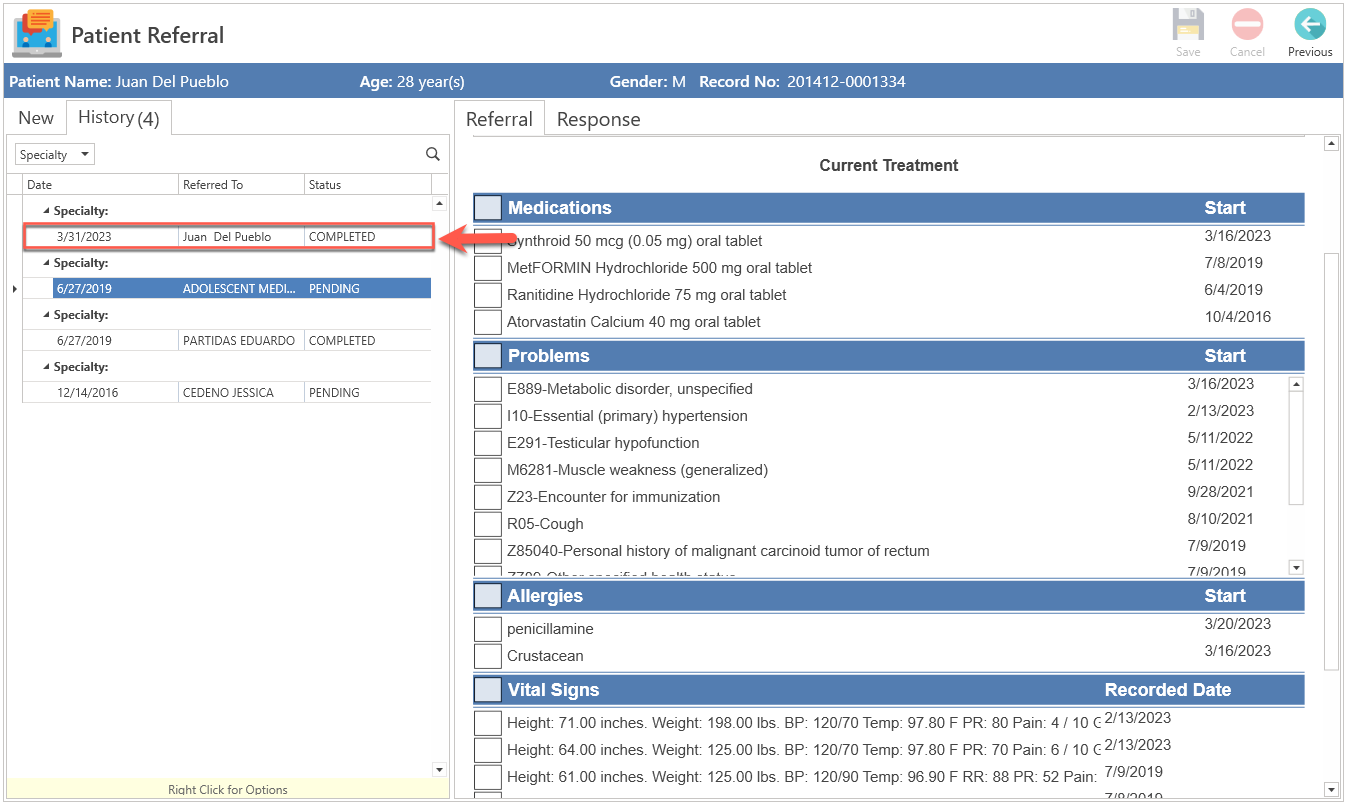
Task: Click referral pane scroll down arrow
Action: [x=1331, y=789]
